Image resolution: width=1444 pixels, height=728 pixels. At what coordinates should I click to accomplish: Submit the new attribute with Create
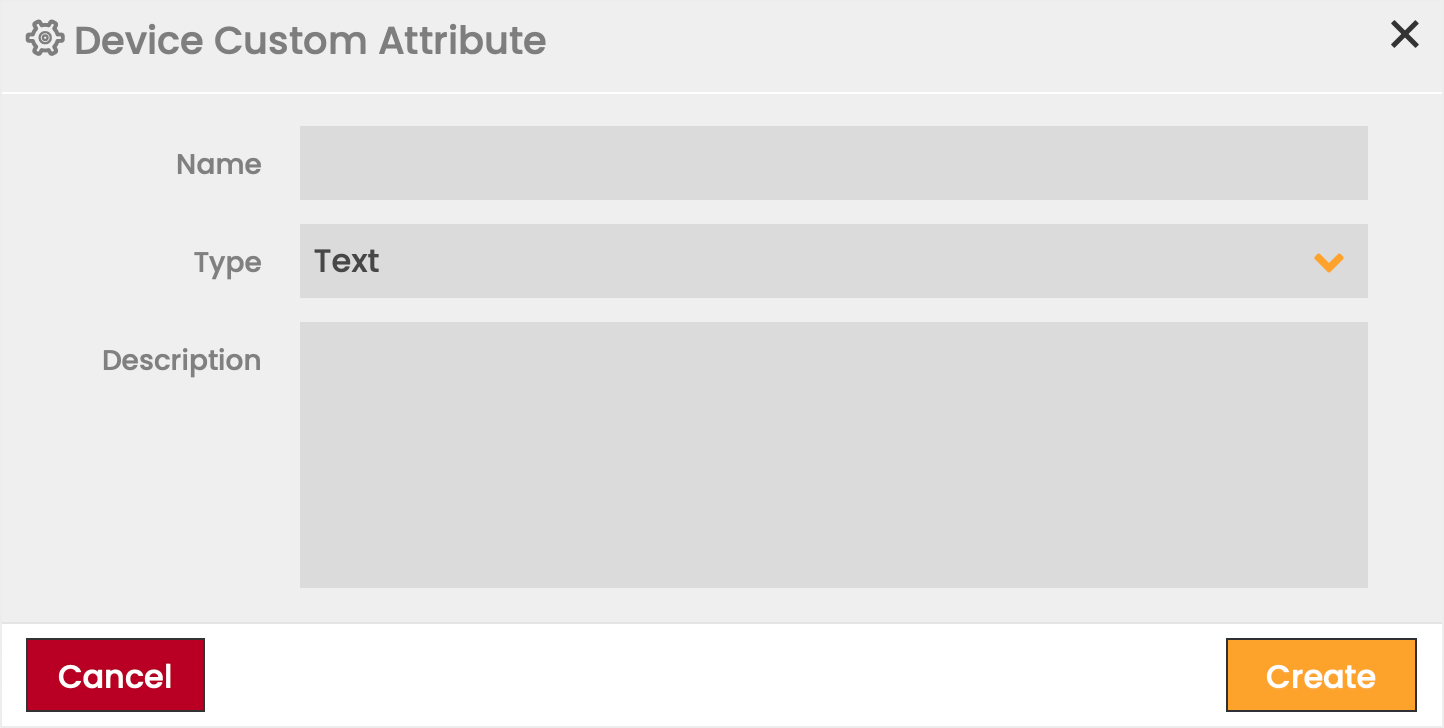[1320, 676]
